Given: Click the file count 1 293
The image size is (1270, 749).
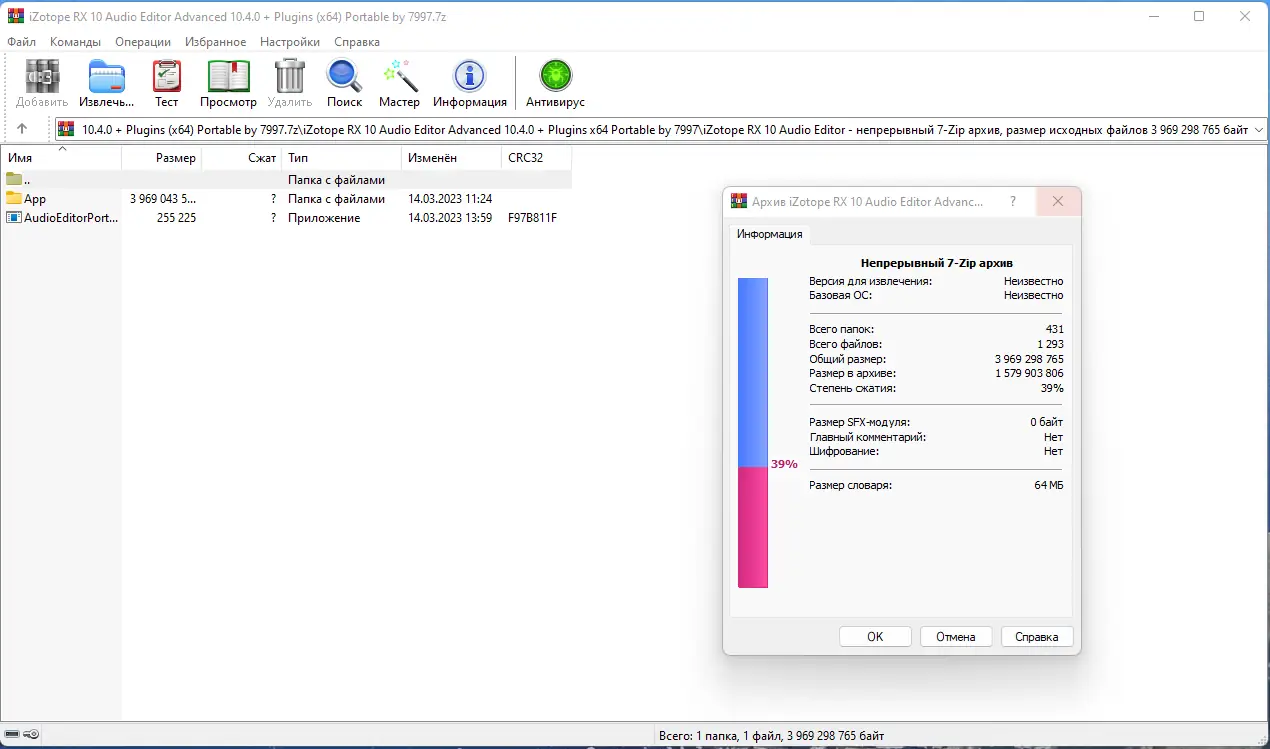Looking at the screenshot, I should tap(1050, 344).
